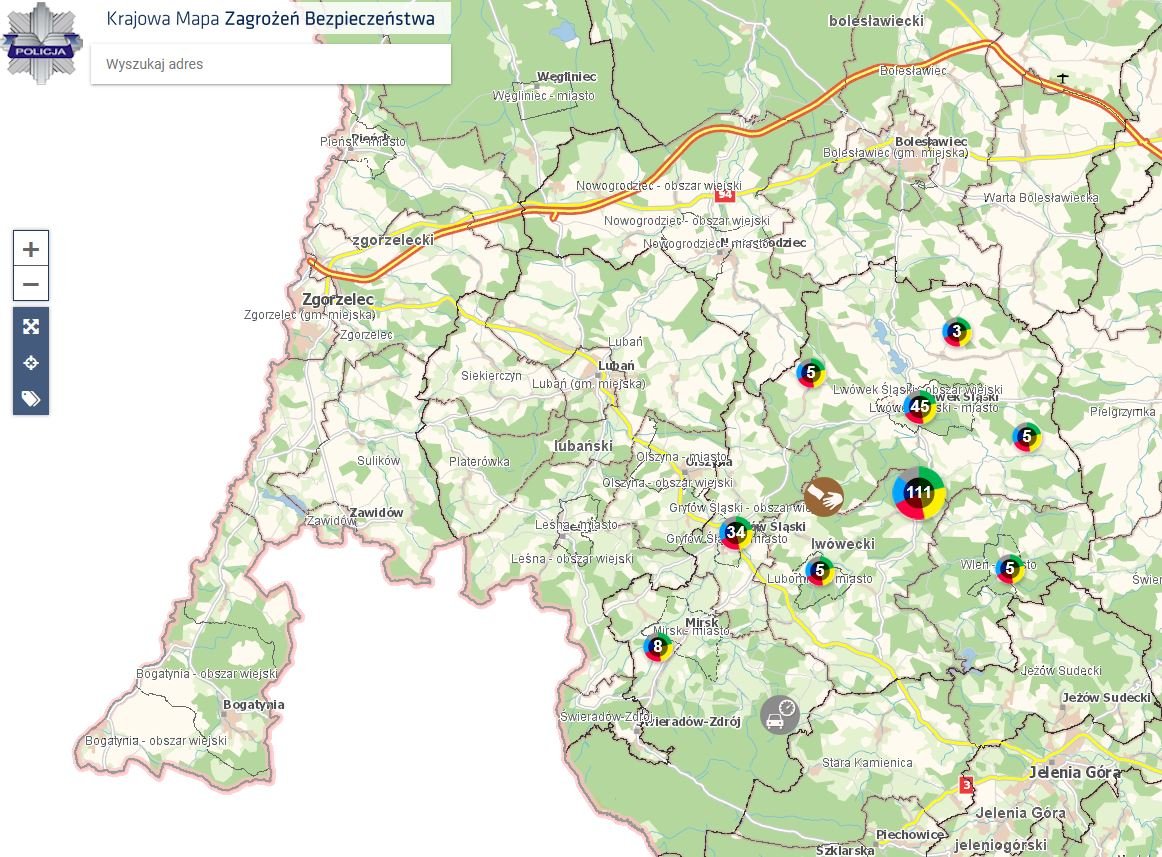Click the locate-me crosshair icon
Viewport: 1162px width, 857px height.
click(x=30, y=363)
